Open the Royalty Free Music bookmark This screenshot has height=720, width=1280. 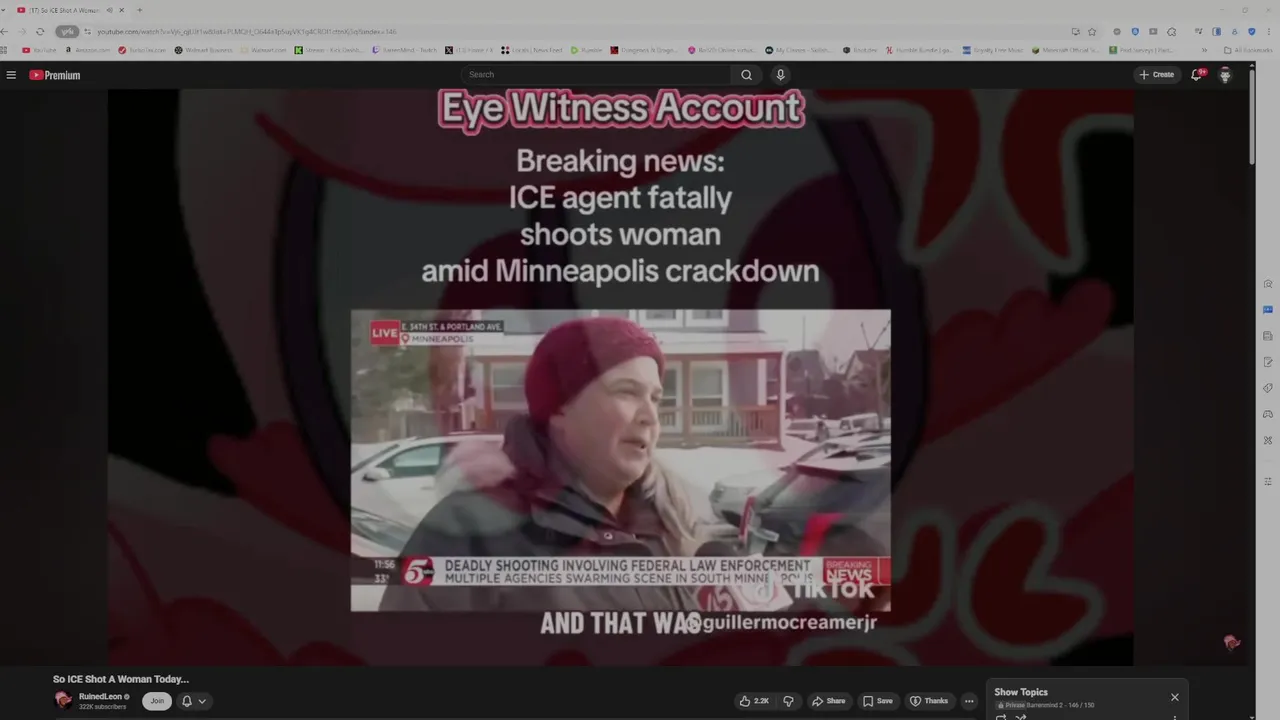click(x=993, y=50)
